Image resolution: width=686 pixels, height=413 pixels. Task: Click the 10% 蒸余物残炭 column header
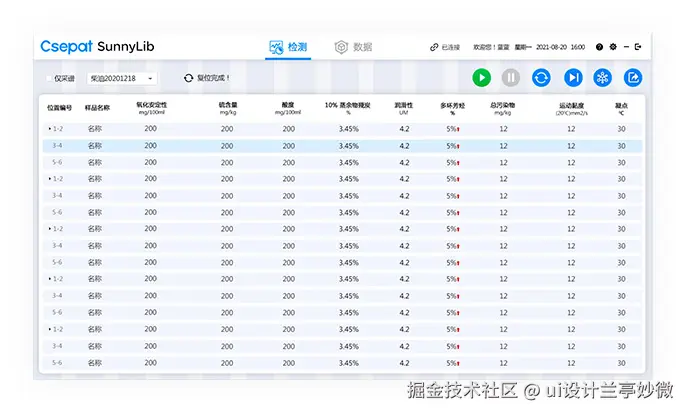348,108
